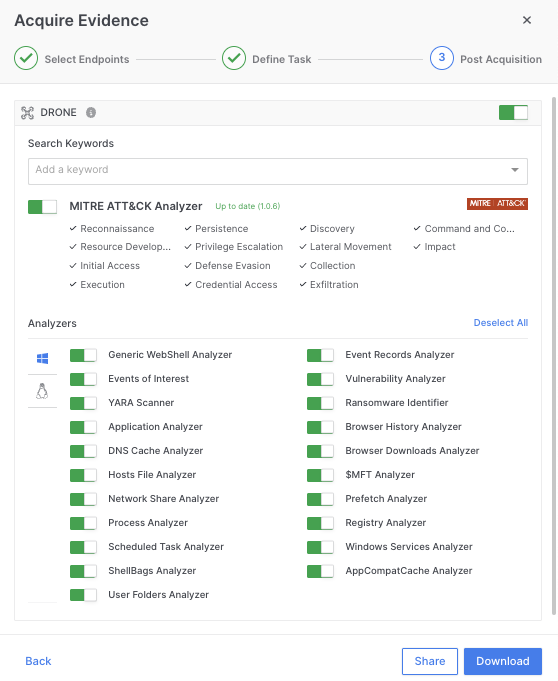Click the DRONE drone icon
Viewport: 558px width, 681px height.
coord(27,112)
